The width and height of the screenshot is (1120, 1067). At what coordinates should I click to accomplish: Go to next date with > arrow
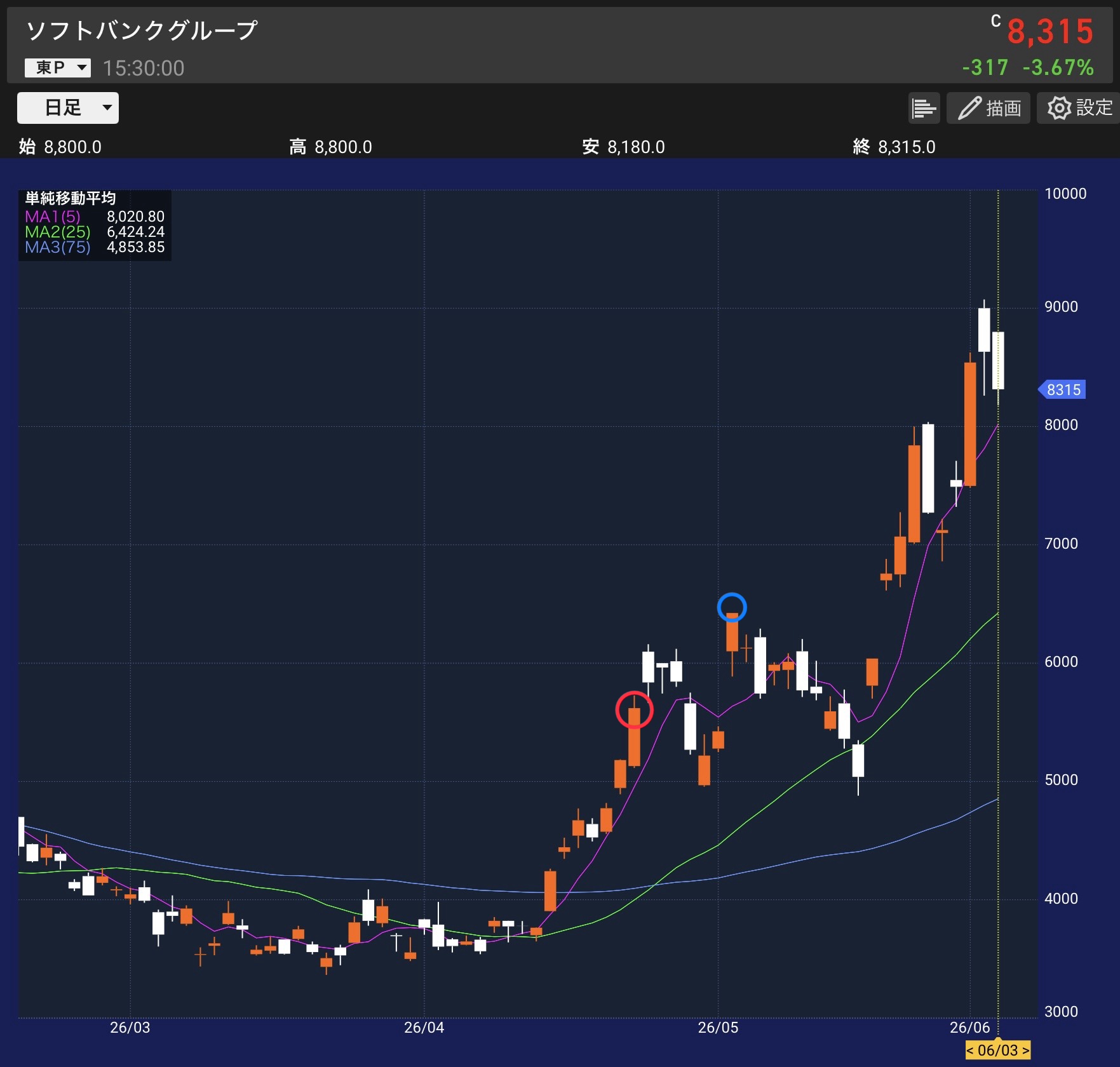pos(1025,1050)
